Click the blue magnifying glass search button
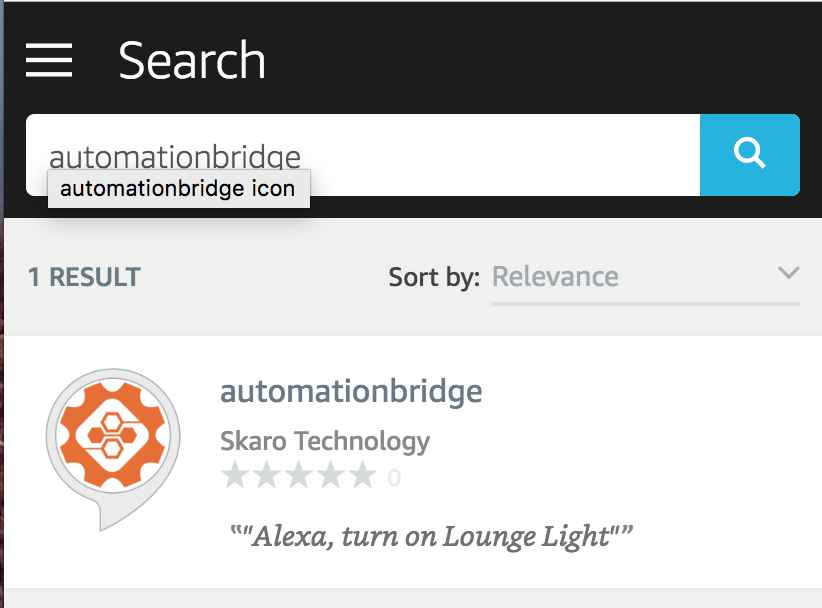 (x=749, y=154)
